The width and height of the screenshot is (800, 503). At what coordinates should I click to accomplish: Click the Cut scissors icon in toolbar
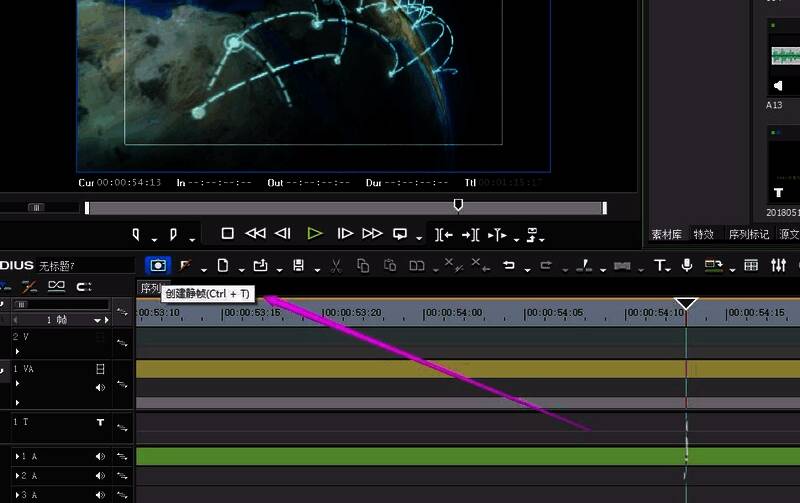[x=336, y=266]
